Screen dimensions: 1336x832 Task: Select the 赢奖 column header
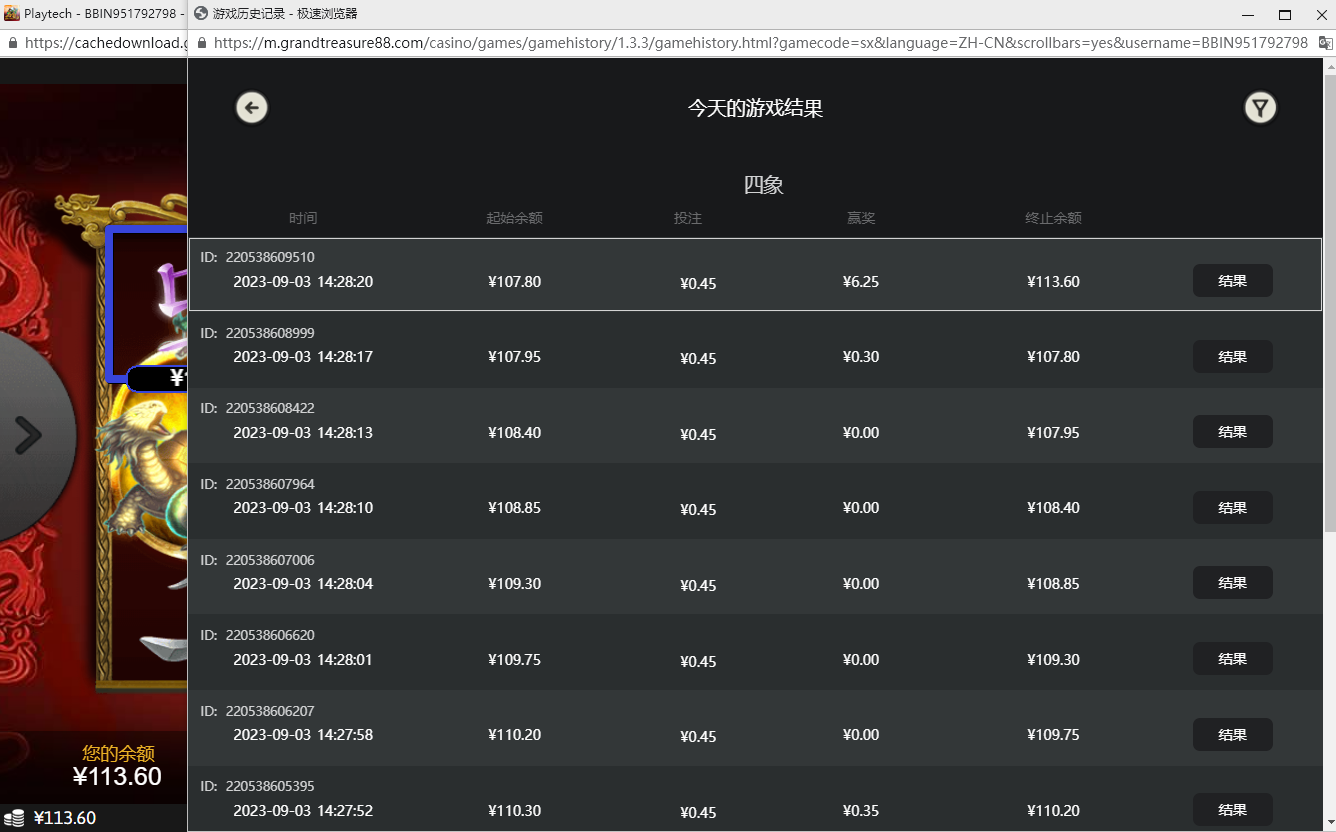[x=860, y=218]
